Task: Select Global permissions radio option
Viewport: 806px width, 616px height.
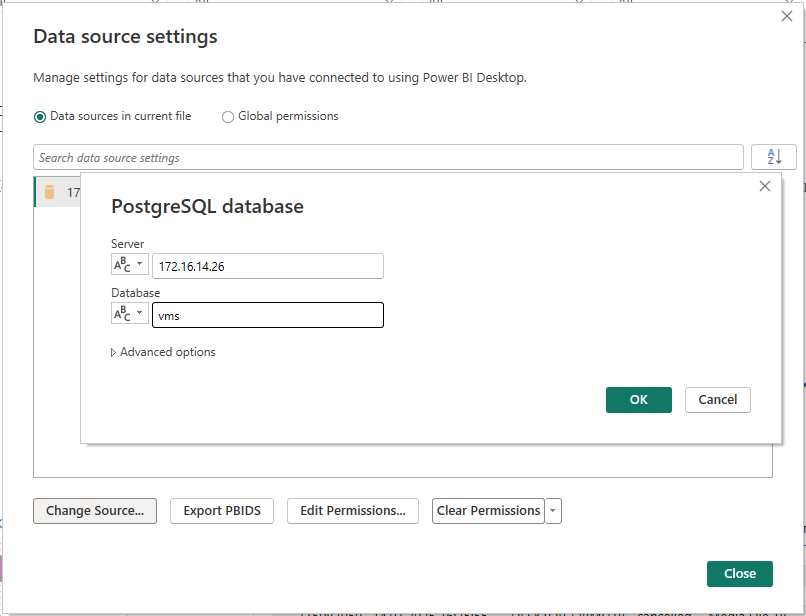Action: tap(228, 117)
